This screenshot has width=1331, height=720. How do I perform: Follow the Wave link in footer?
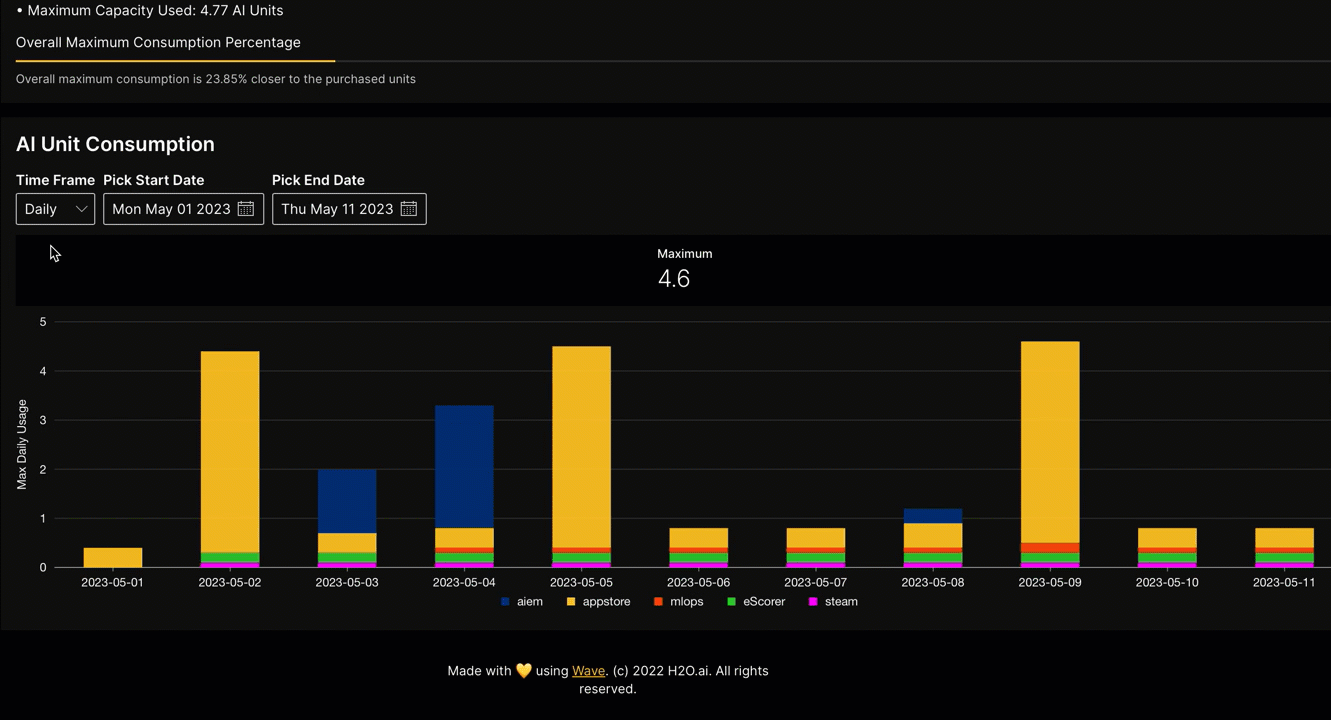point(588,671)
